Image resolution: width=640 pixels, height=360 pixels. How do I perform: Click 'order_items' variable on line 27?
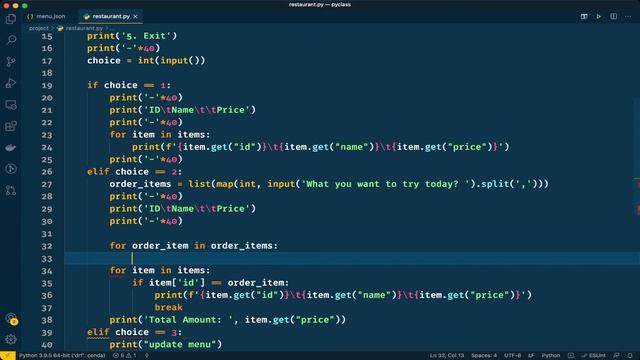click(x=140, y=184)
